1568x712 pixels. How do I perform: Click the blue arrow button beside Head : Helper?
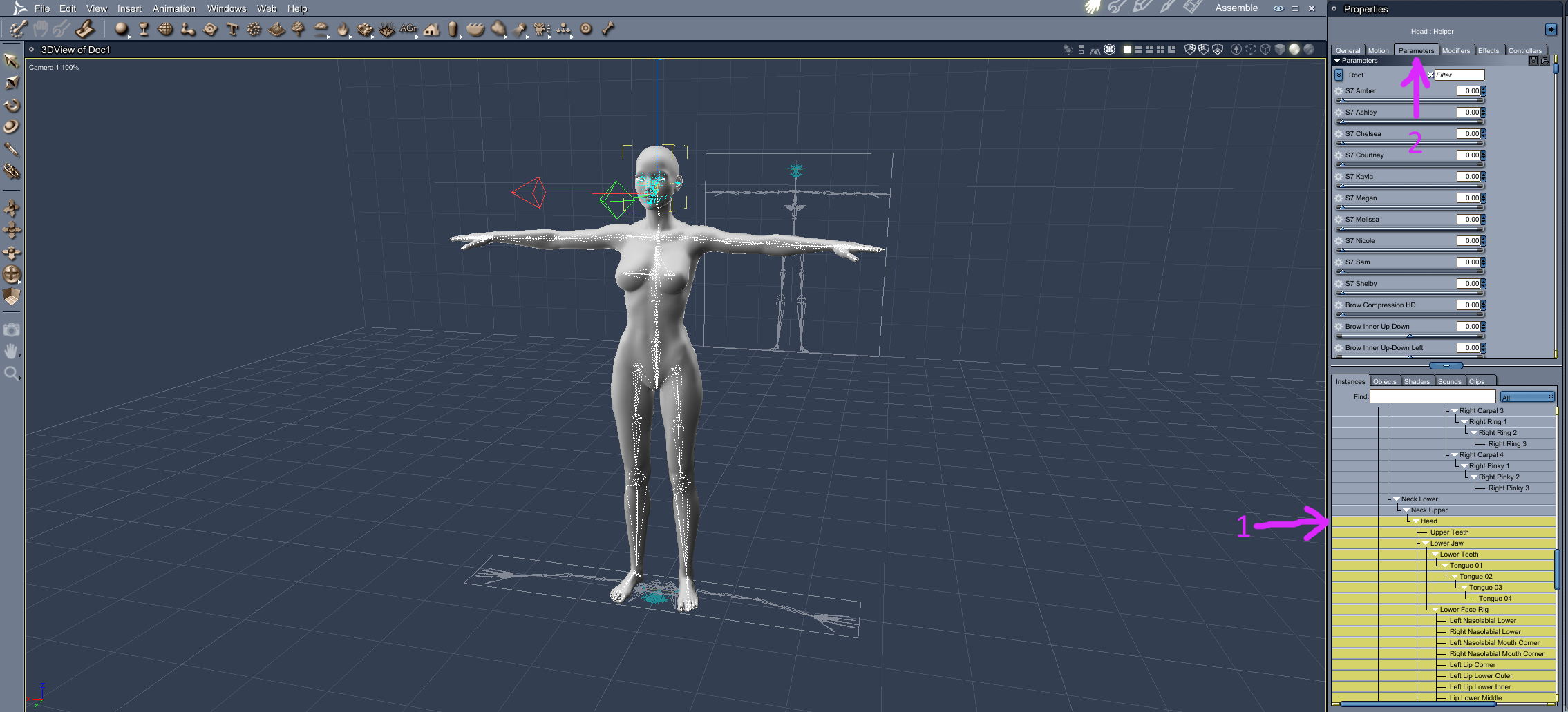1551,30
